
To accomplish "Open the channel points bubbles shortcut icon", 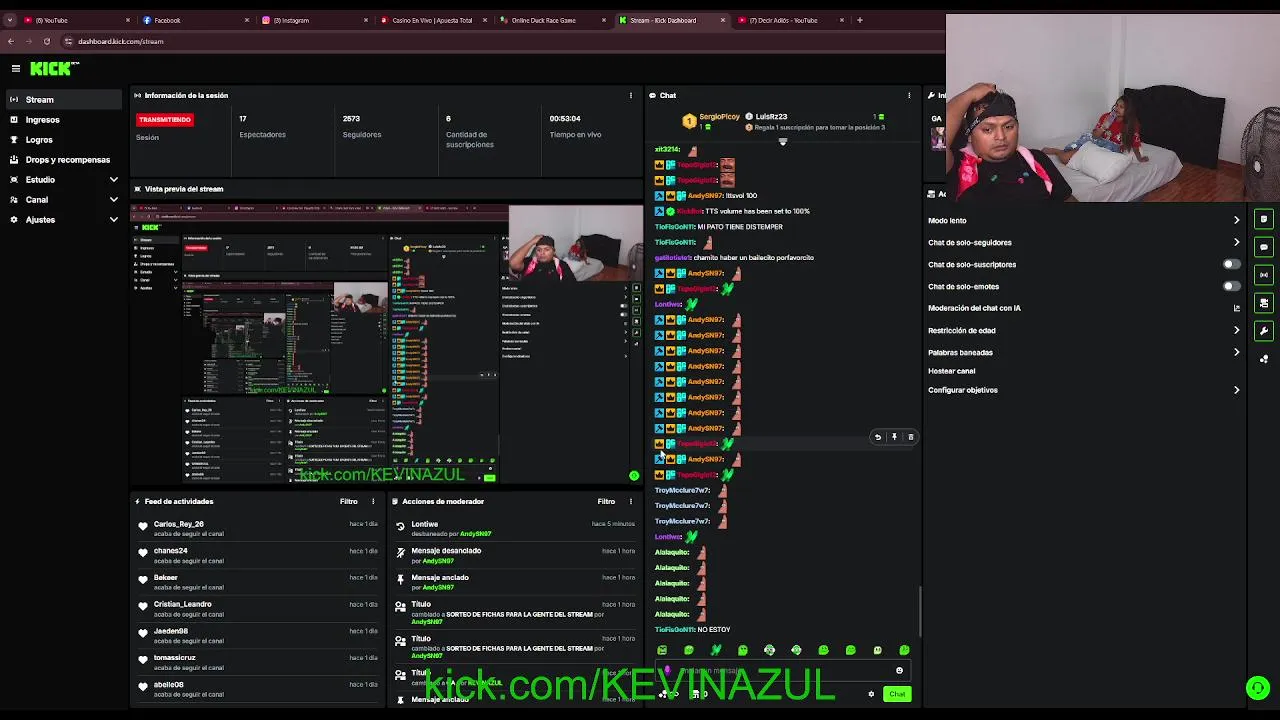I will (x=1264, y=358).
